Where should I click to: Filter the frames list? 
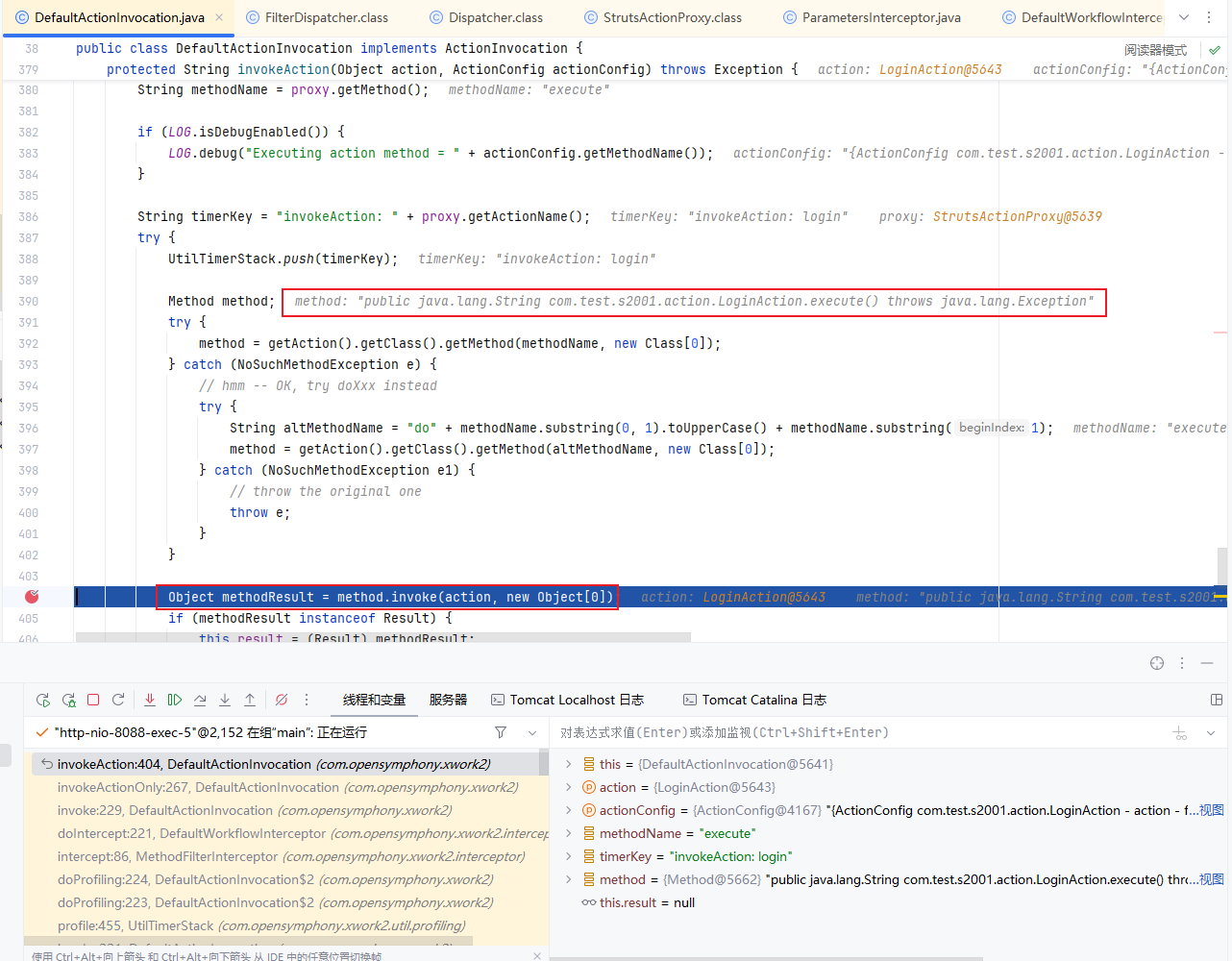501,732
